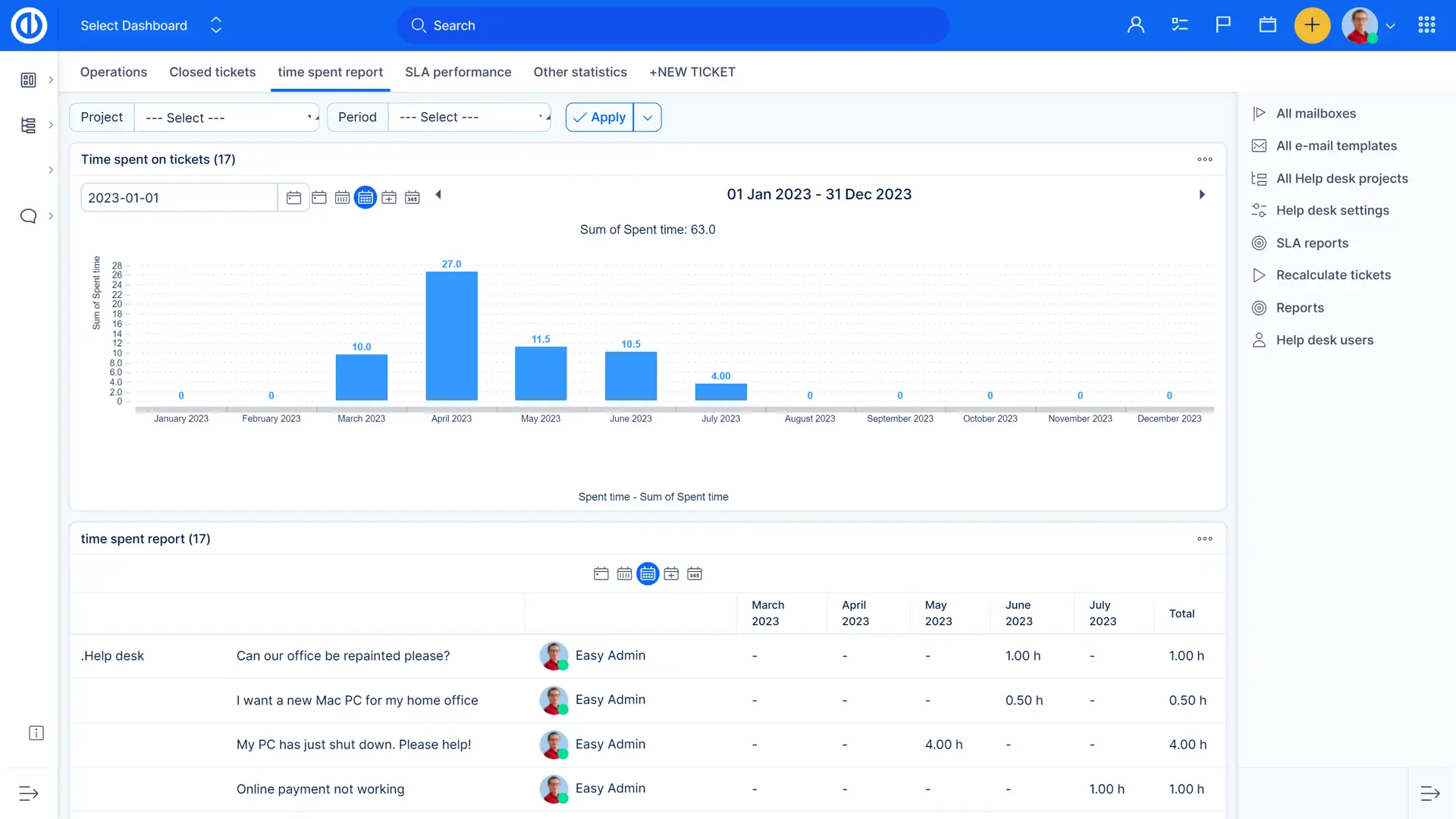The width and height of the screenshot is (1456, 819).
Task: Open the Period select dropdown
Action: [x=469, y=118]
